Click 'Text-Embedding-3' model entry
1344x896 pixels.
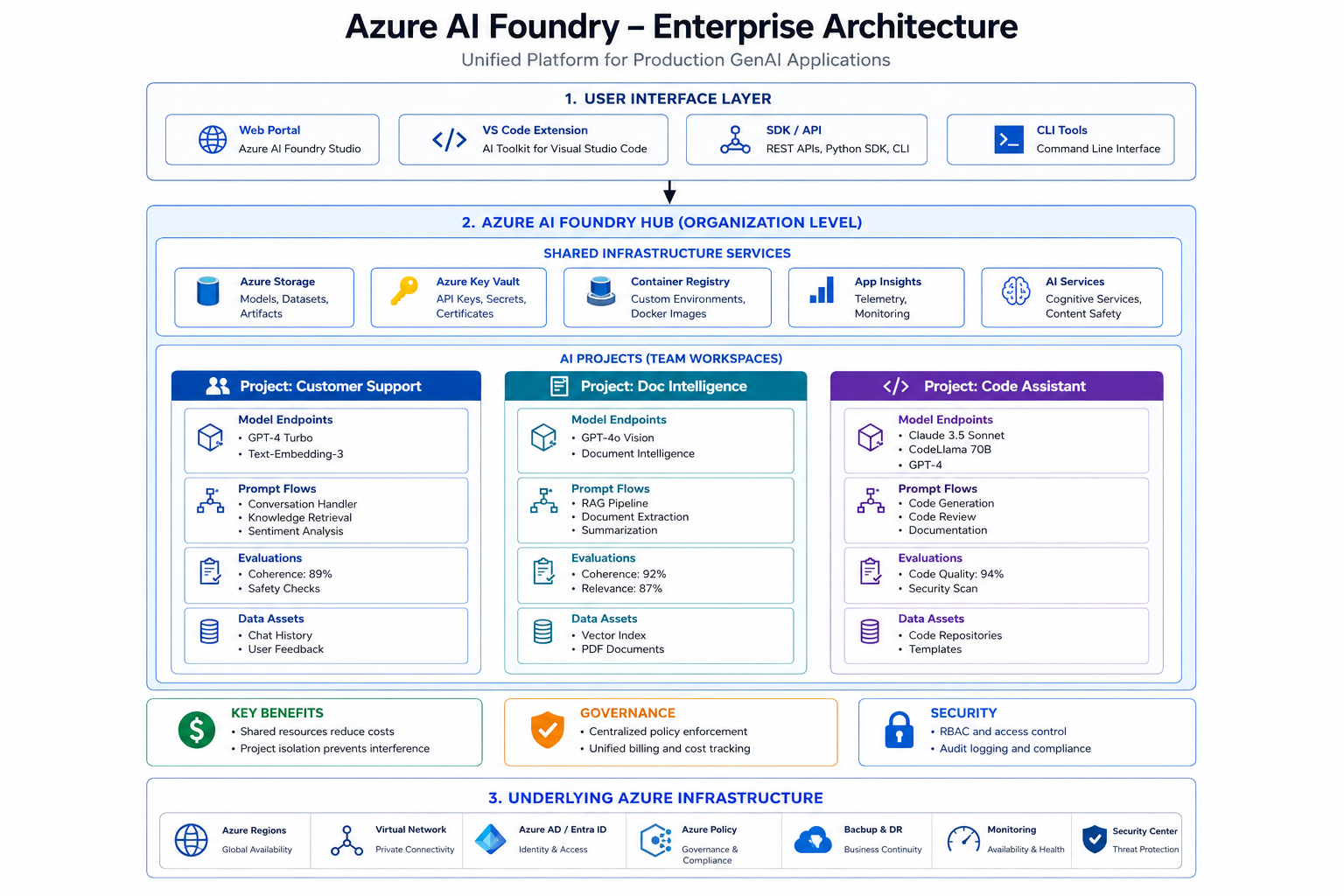point(296,454)
